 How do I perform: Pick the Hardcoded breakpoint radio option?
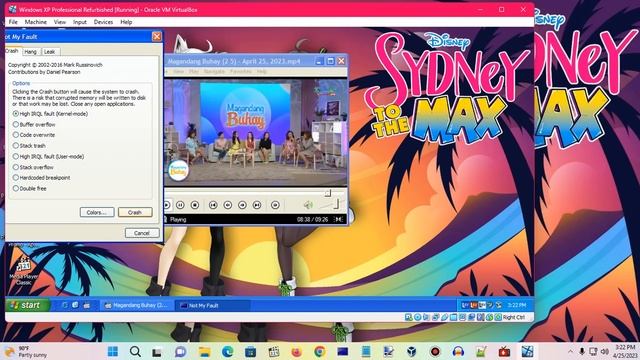click(42, 178)
